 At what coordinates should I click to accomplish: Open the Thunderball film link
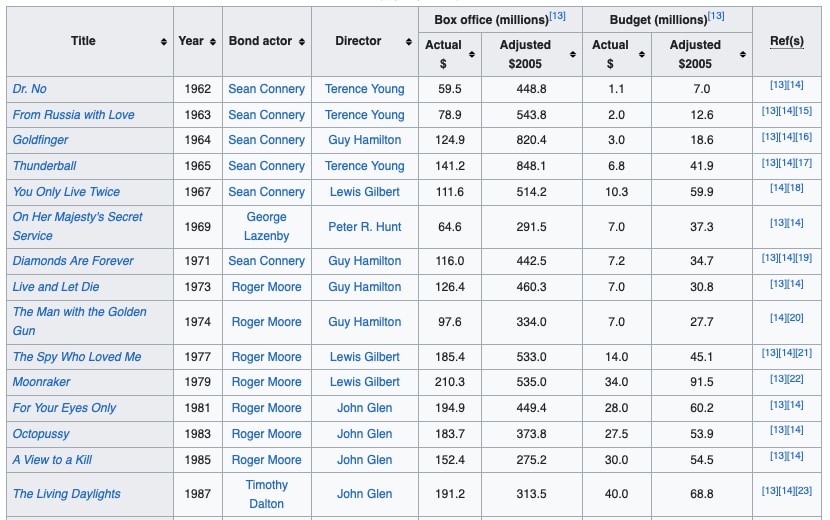click(x=44, y=166)
